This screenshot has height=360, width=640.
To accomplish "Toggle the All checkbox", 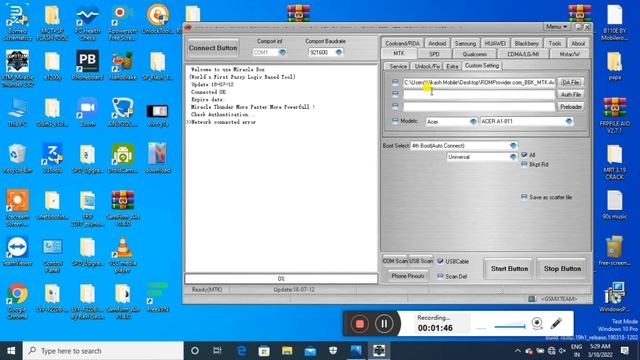I will [x=524, y=155].
